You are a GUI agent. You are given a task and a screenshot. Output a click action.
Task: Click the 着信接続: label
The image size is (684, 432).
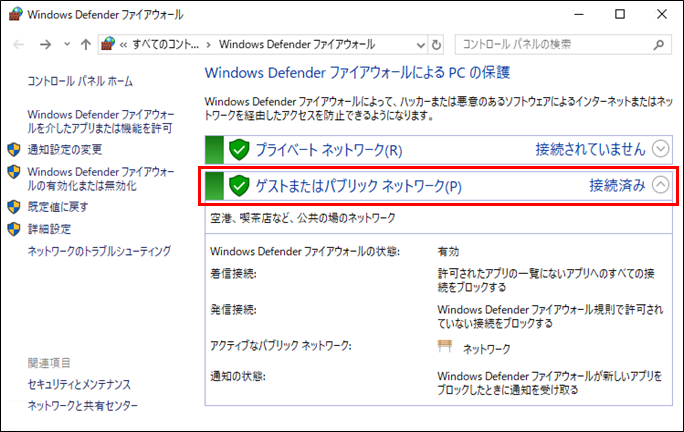(x=233, y=274)
